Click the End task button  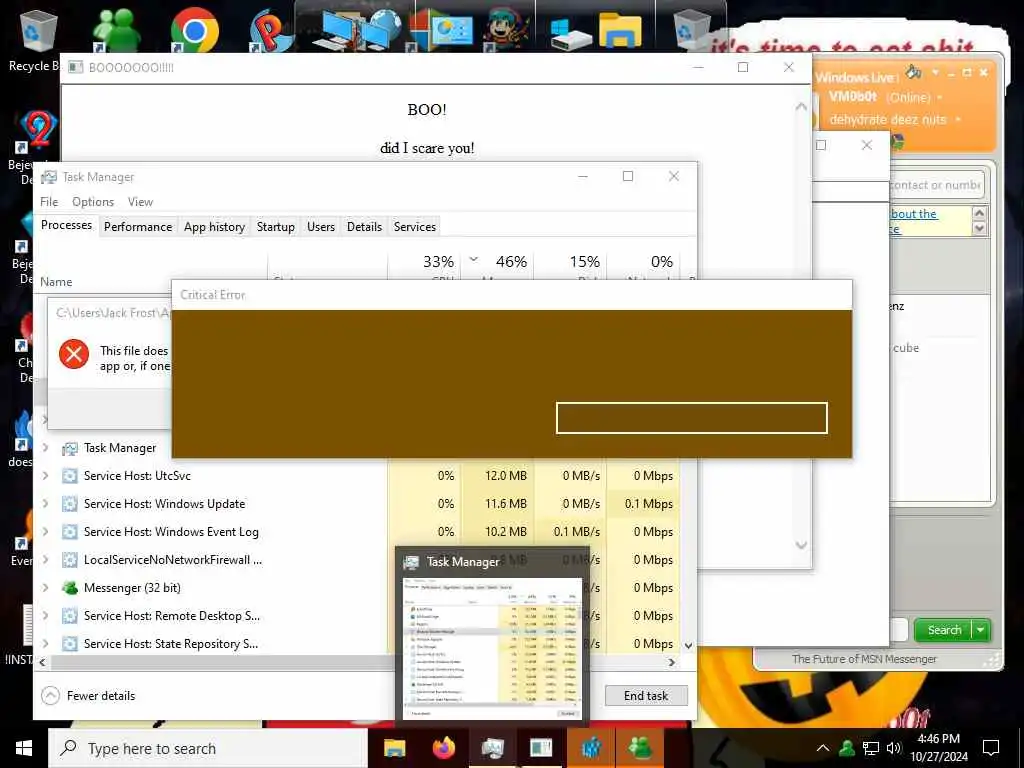pyautogui.click(x=646, y=696)
